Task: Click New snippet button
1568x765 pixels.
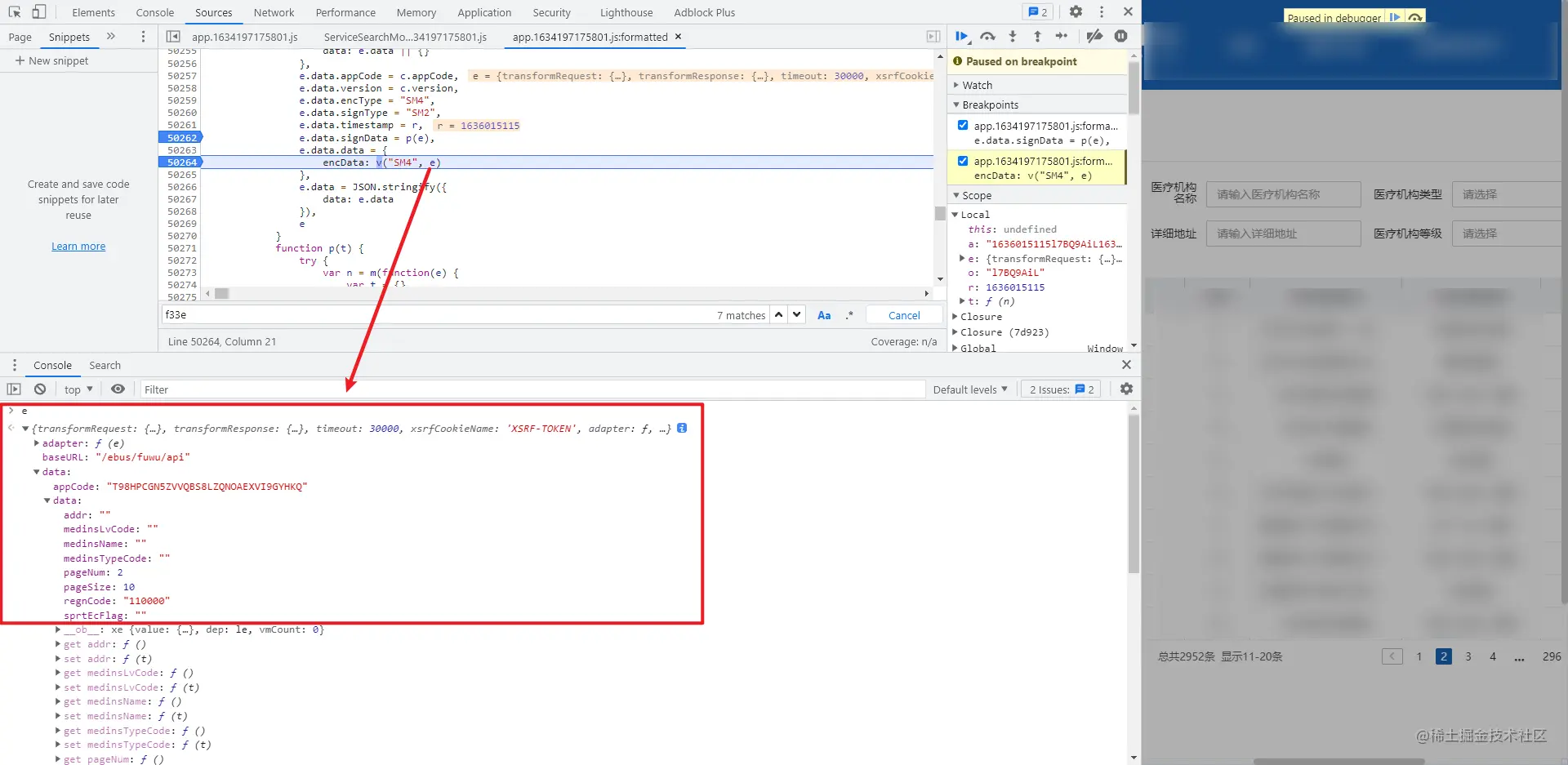Action: pos(52,60)
